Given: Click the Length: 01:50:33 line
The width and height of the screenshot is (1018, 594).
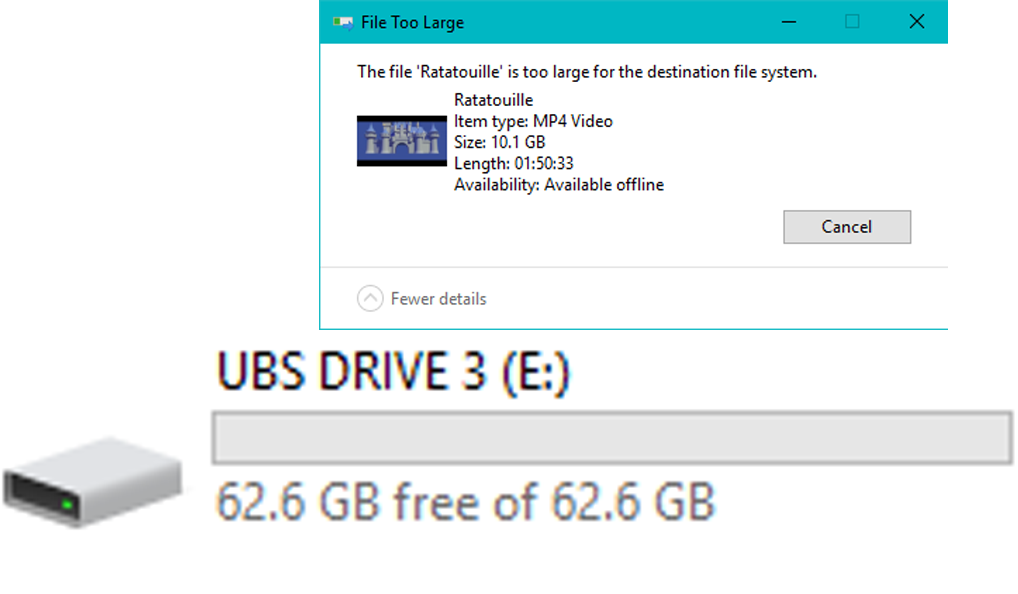Looking at the screenshot, I should 514,164.
